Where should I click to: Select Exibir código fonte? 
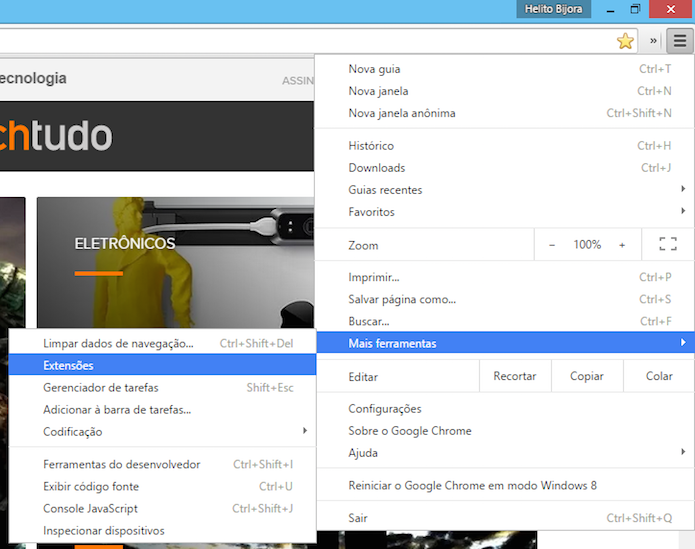162,487
